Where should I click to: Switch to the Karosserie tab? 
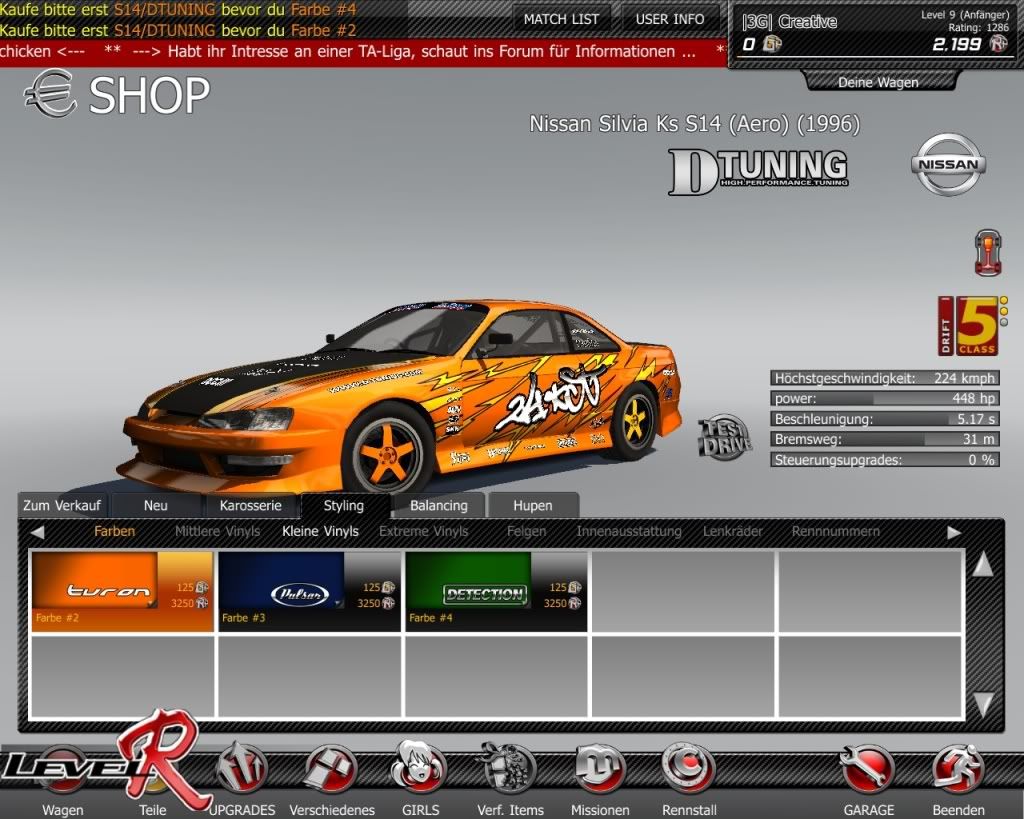[251, 505]
